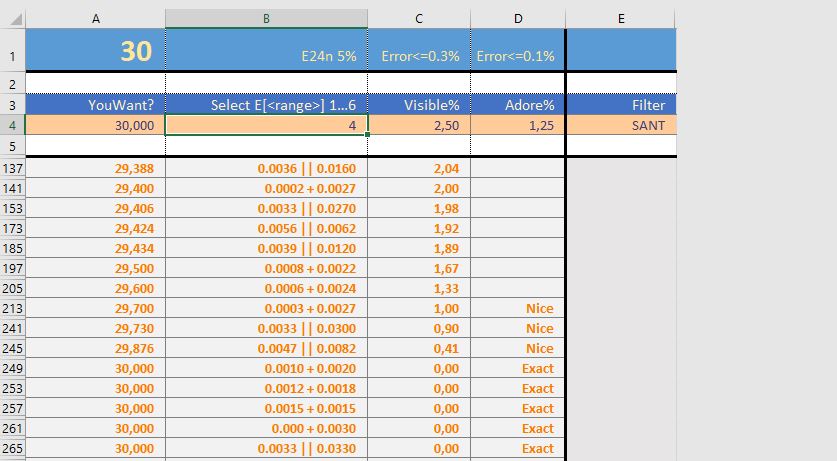Click the 30,000 input cell in row 4
Image resolution: width=837 pixels, height=461 pixels.
[x=96, y=125]
